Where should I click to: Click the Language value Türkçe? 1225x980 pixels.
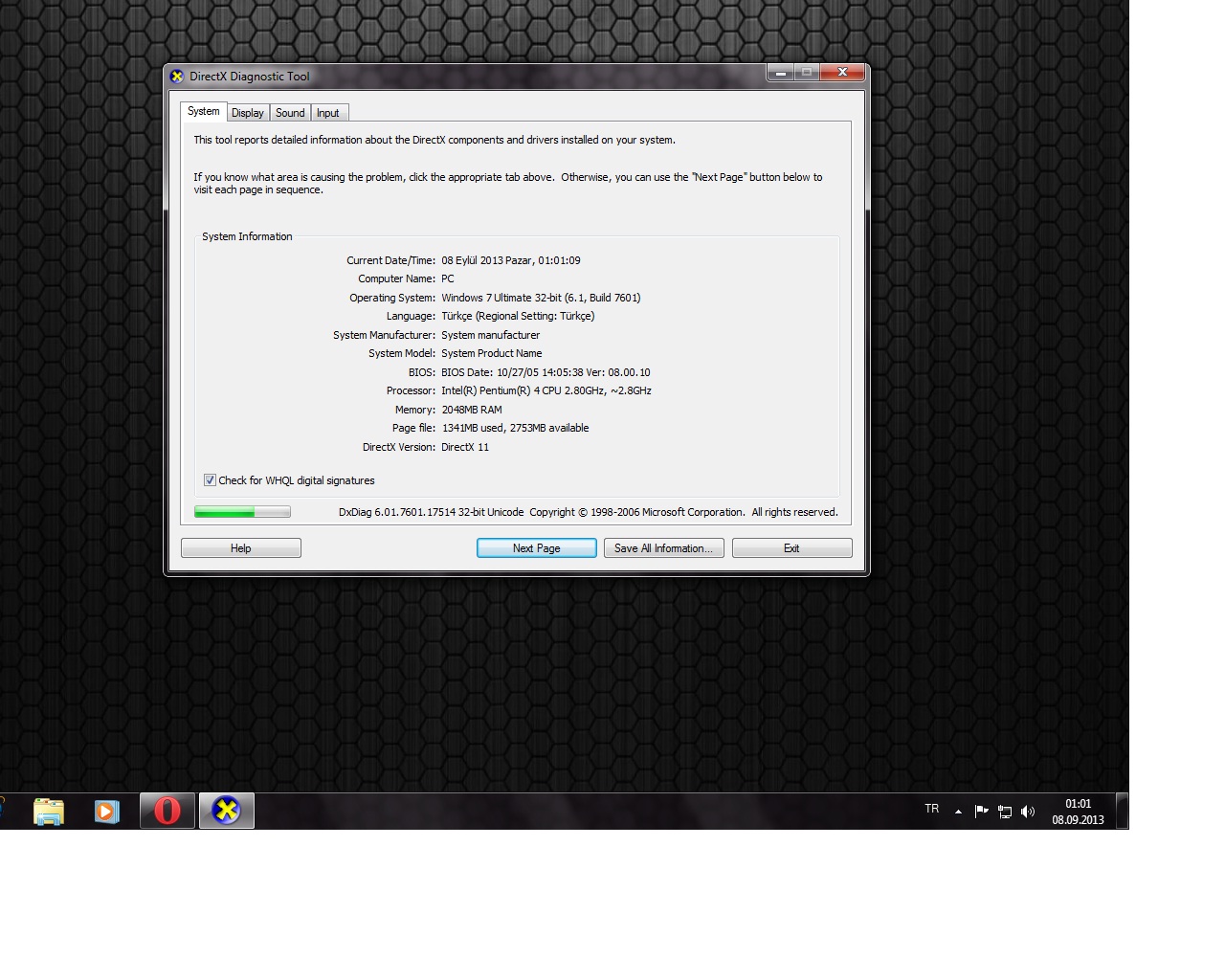(x=518, y=316)
